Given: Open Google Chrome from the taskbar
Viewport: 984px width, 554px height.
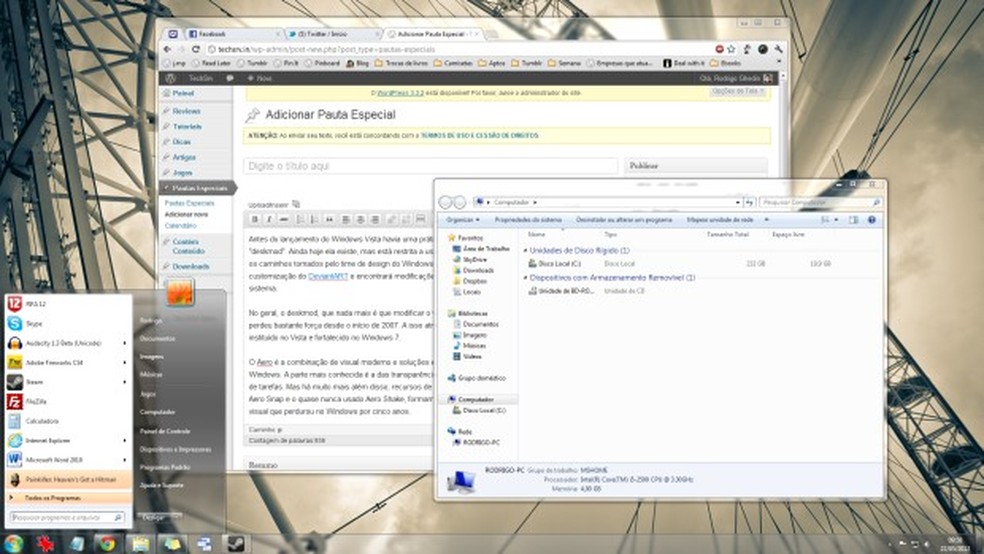Looking at the screenshot, I should (108, 543).
